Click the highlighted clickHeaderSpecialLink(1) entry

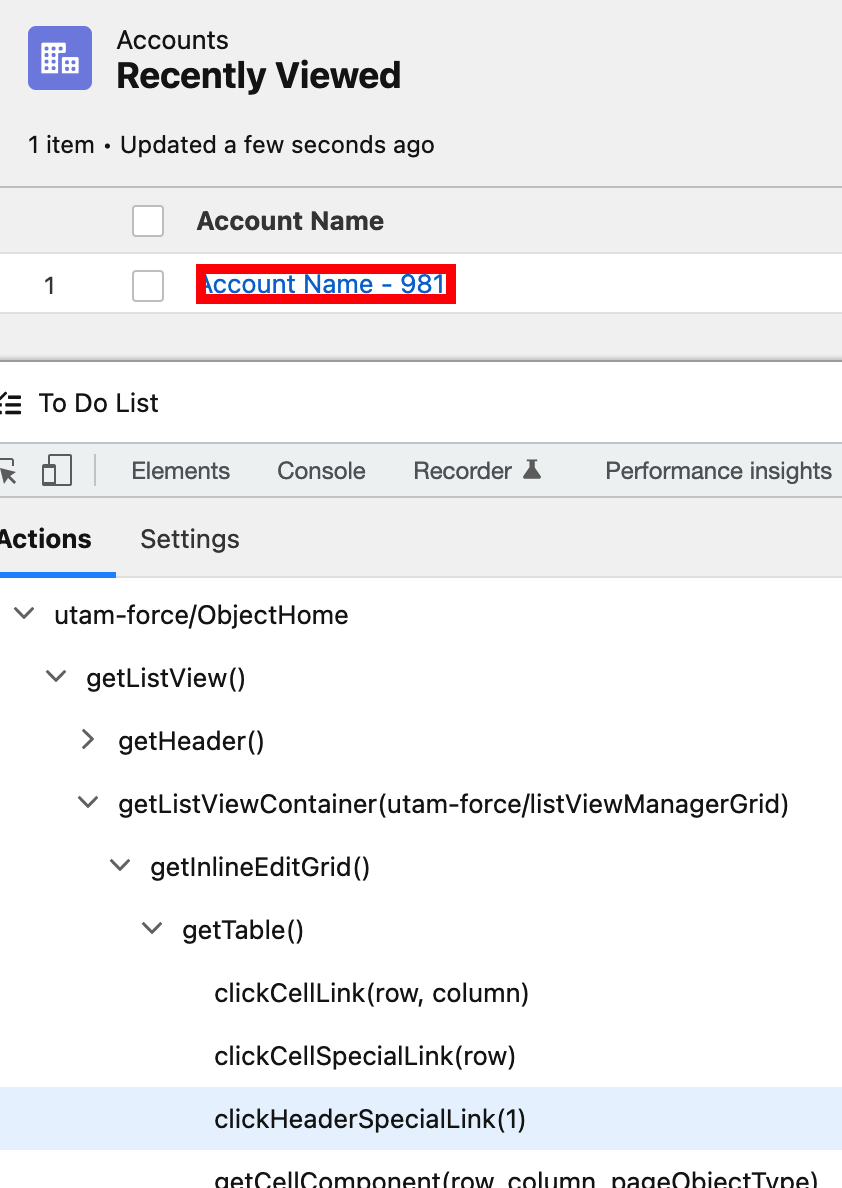pos(370,1119)
